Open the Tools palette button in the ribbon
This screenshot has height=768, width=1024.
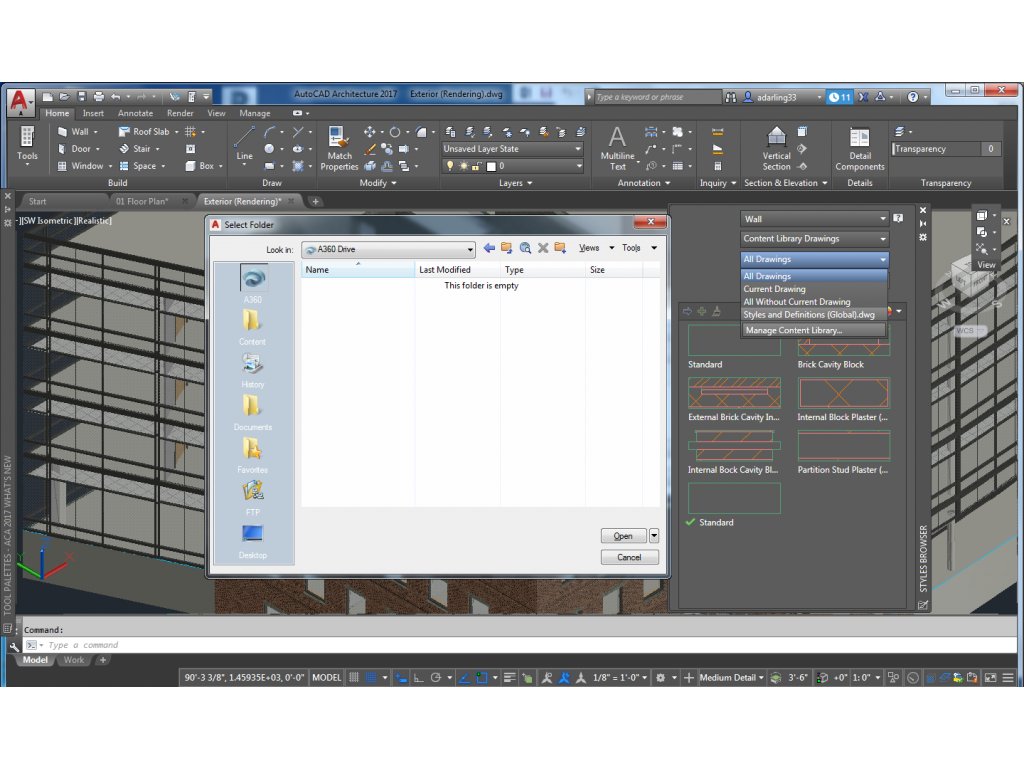(27, 145)
